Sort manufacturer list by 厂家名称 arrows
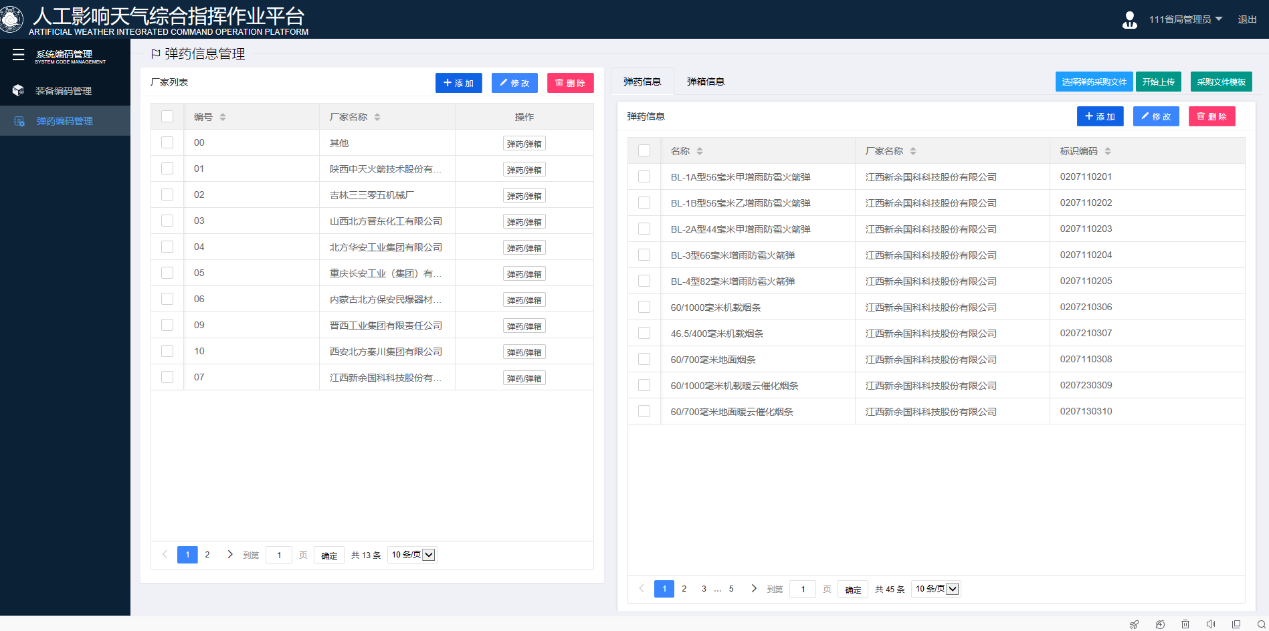 tap(377, 117)
